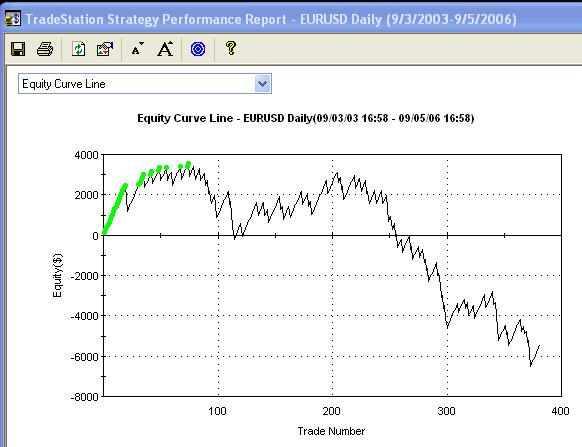
Task: Click the 300 x-axis tick label
Action: coord(446,411)
